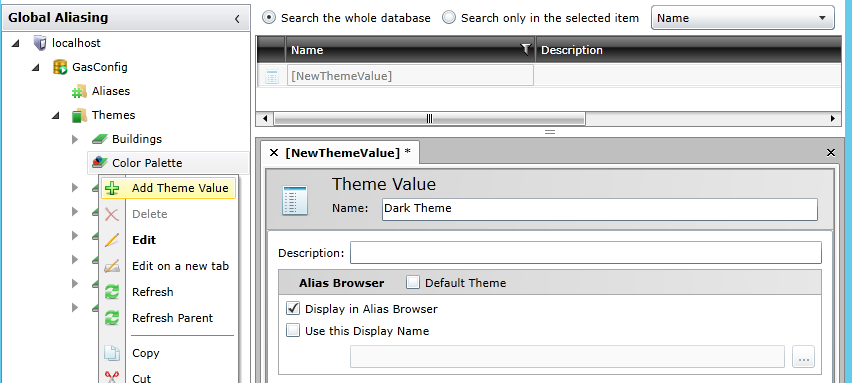
Task: Open the Name search field dropdown
Action: click(x=742, y=17)
